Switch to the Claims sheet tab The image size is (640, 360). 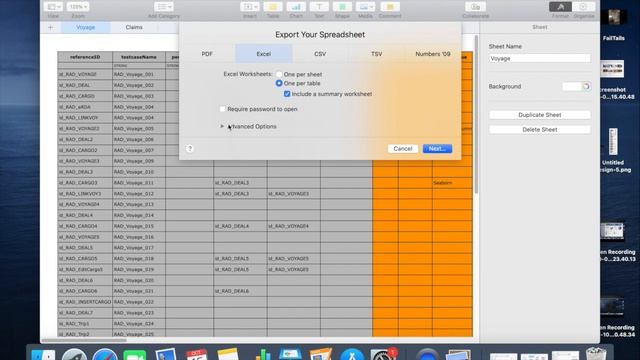tap(134, 27)
